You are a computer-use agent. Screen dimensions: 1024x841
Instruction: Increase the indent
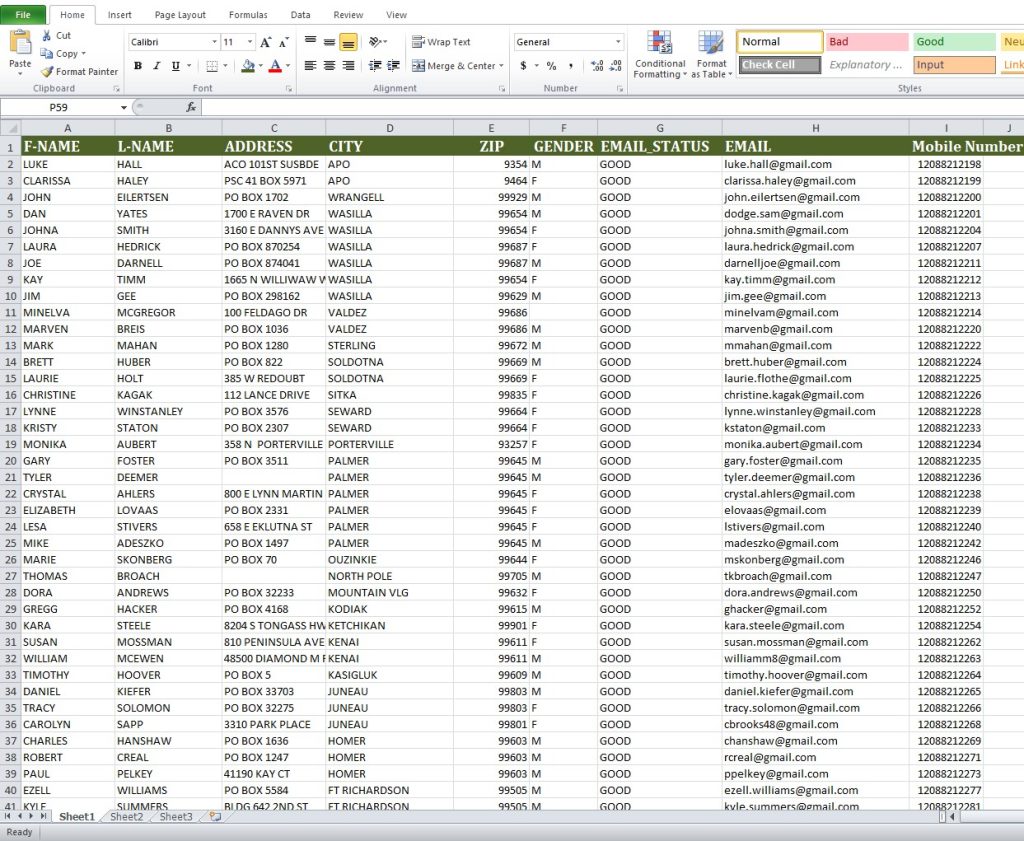393,66
